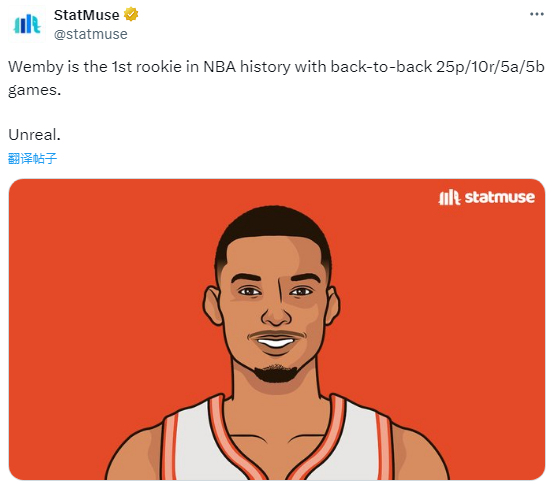
Task: Click the white statmuse bars logo in the image
Action: [449, 198]
